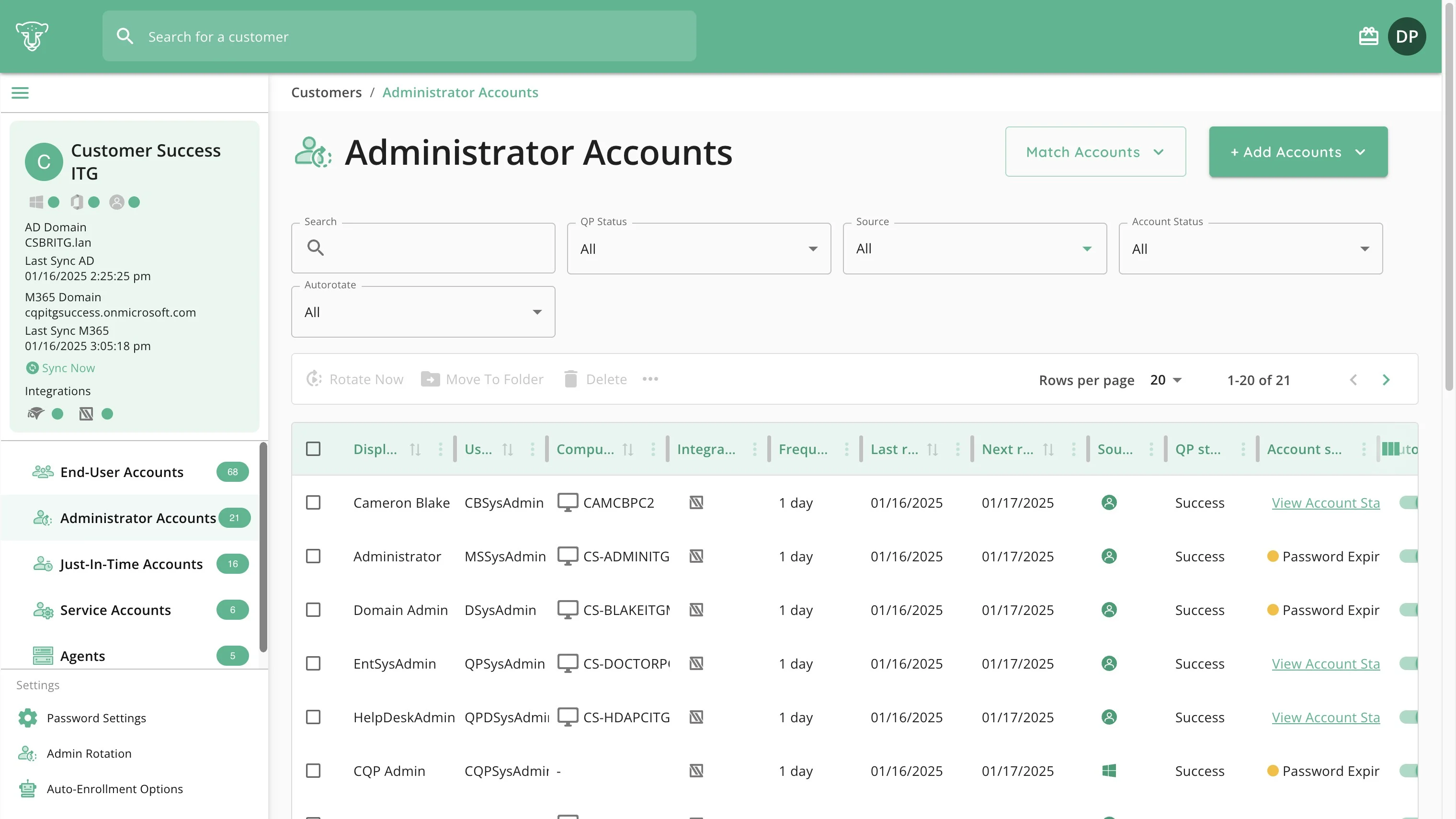
Task: Open the DP user avatar menu
Action: click(1407, 36)
